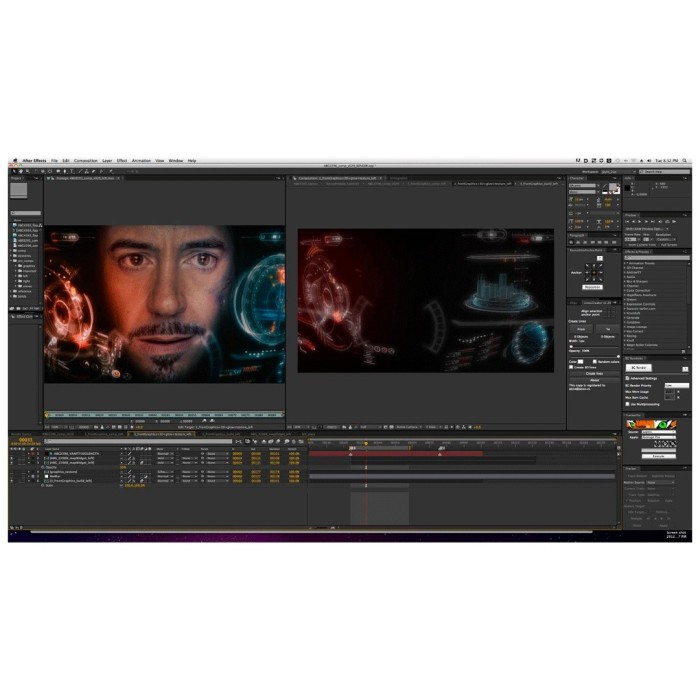Go to last frame in Preview panel
The height and width of the screenshot is (700, 700).
653,221
